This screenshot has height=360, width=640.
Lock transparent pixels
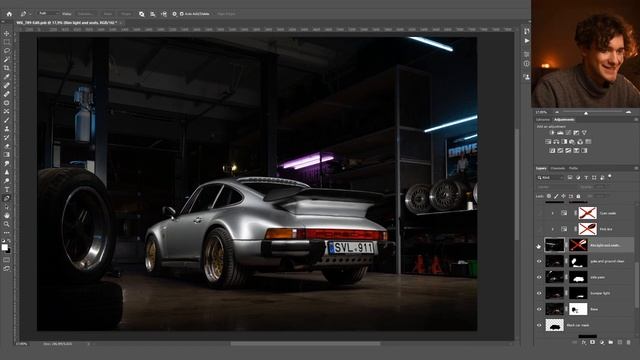click(x=549, y=196)
